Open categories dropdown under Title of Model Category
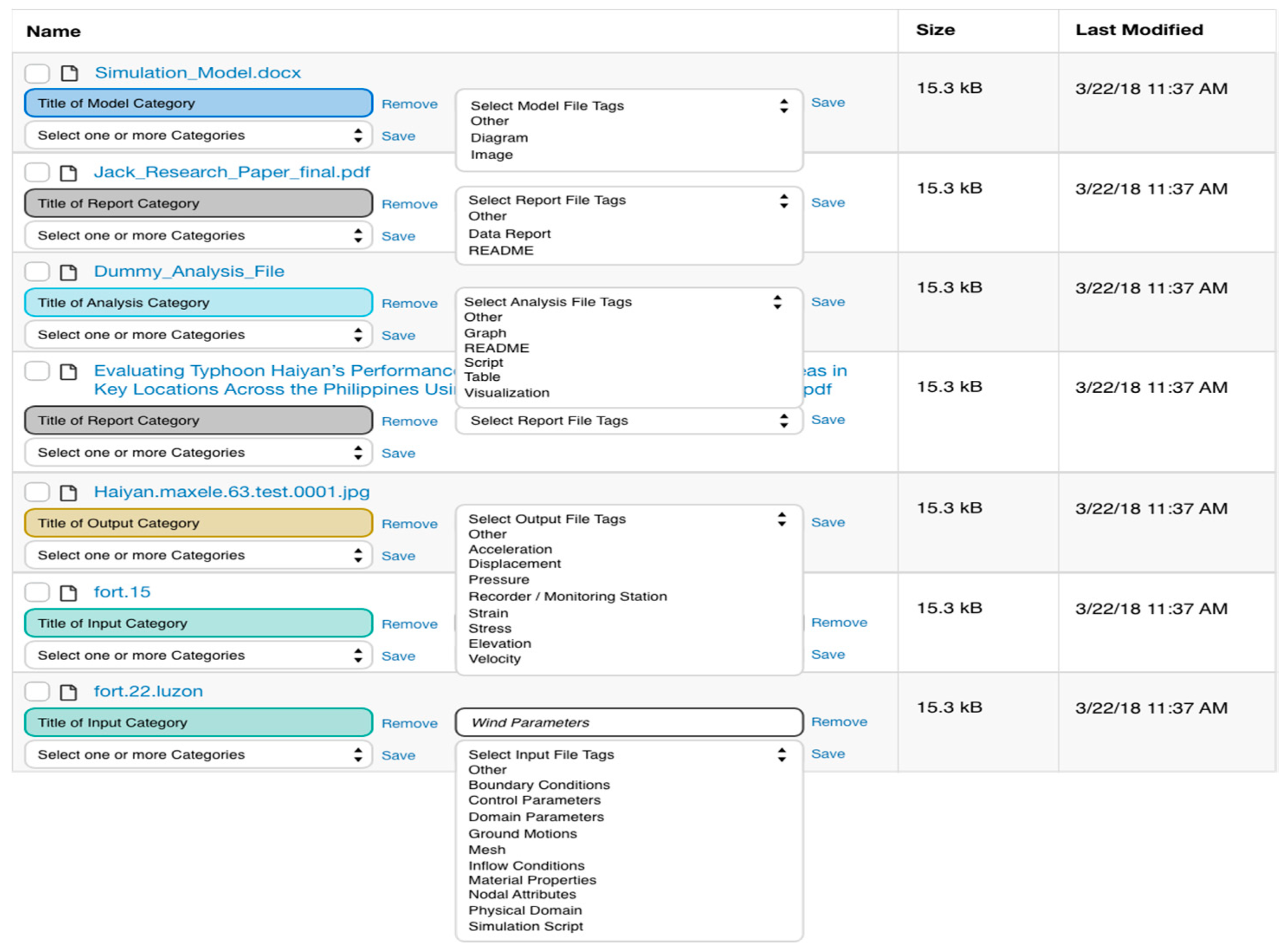The height and width of the screenshot is (952, 1287). (x=198, y=136)
